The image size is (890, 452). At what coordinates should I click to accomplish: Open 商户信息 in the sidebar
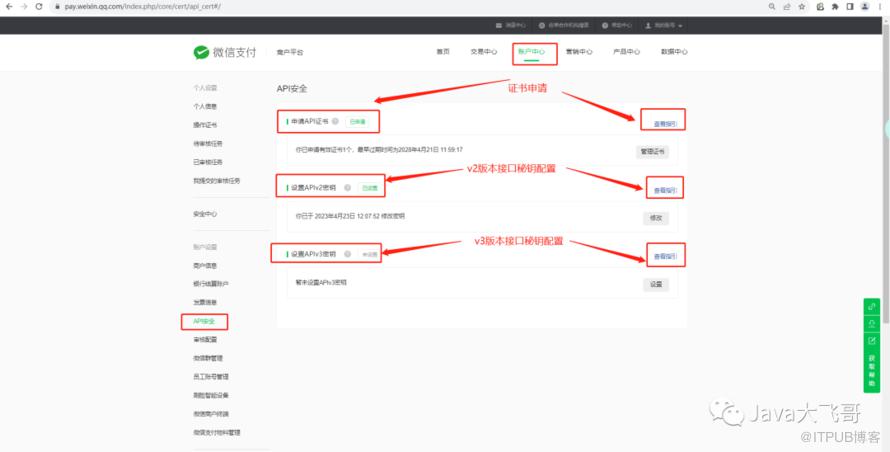coord(205,266)
